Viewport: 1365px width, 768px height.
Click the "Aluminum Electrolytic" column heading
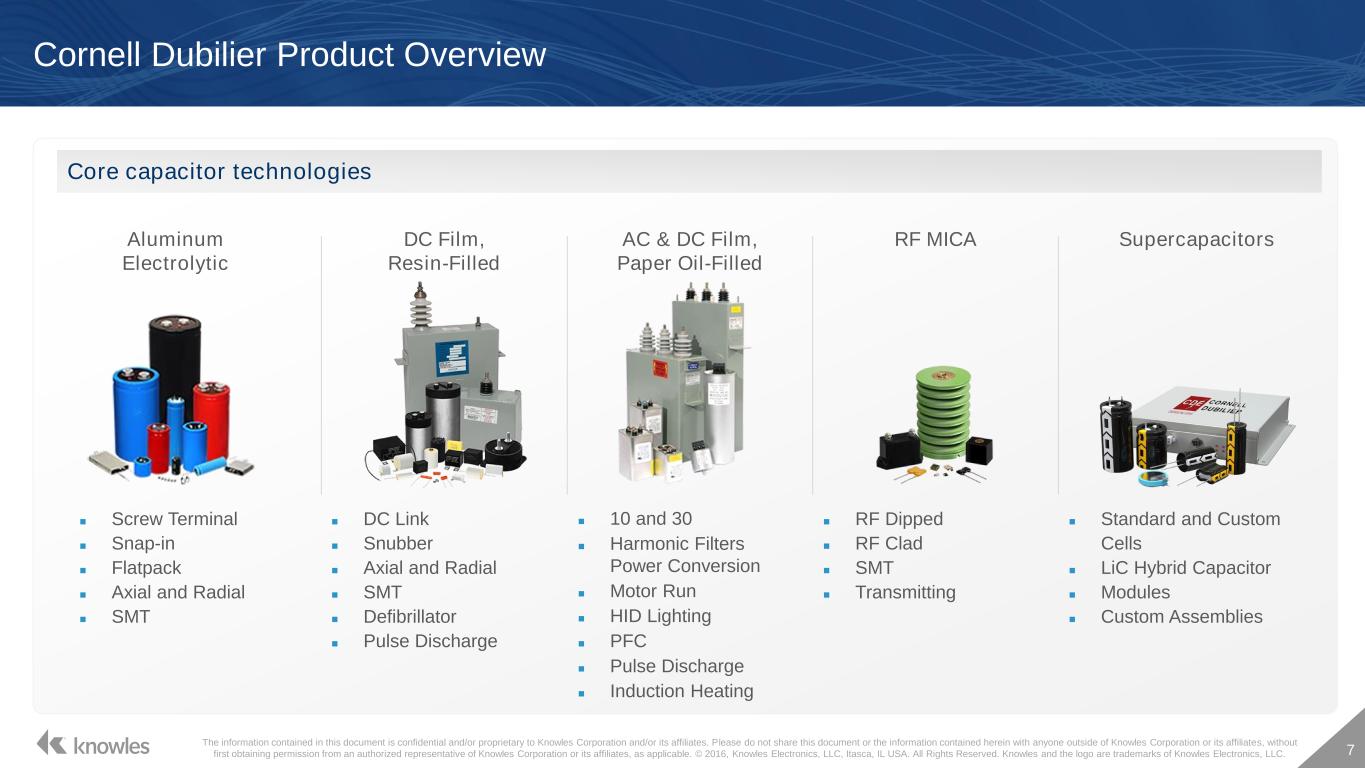tap(175, 251)
